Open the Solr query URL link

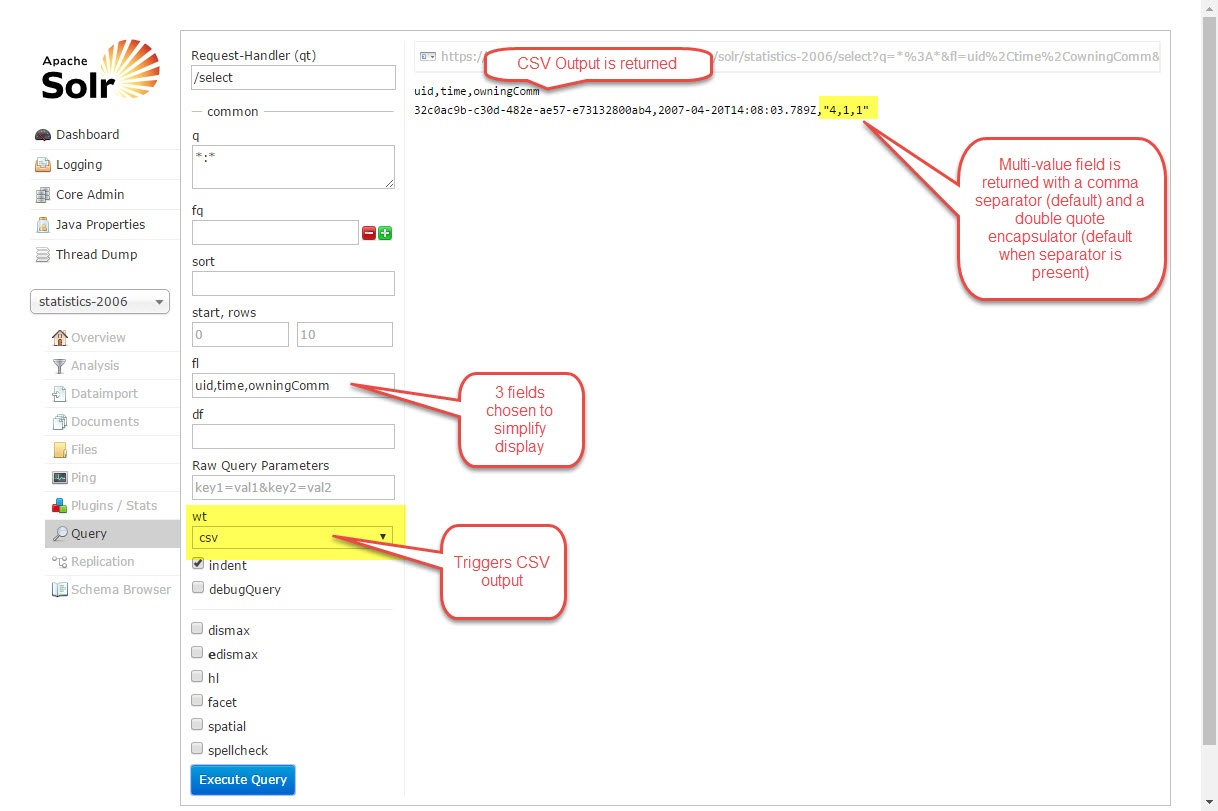coord(800,57)
